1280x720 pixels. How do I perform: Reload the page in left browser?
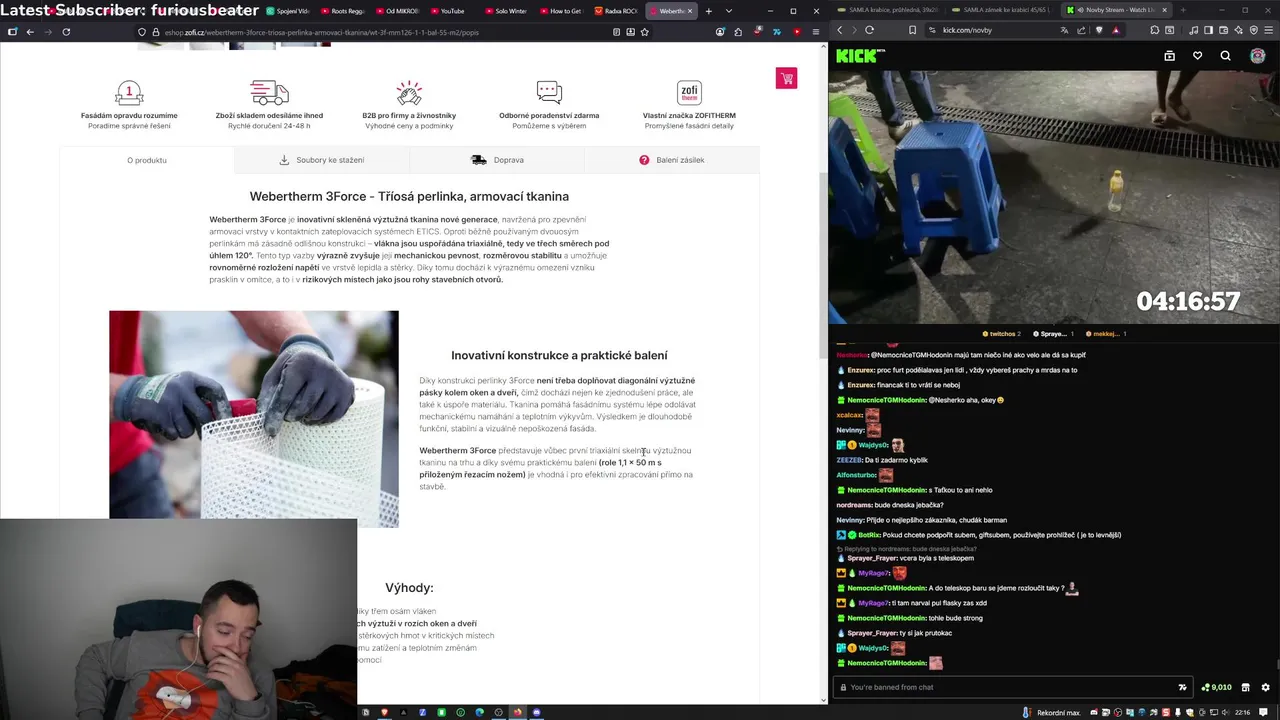66,32
